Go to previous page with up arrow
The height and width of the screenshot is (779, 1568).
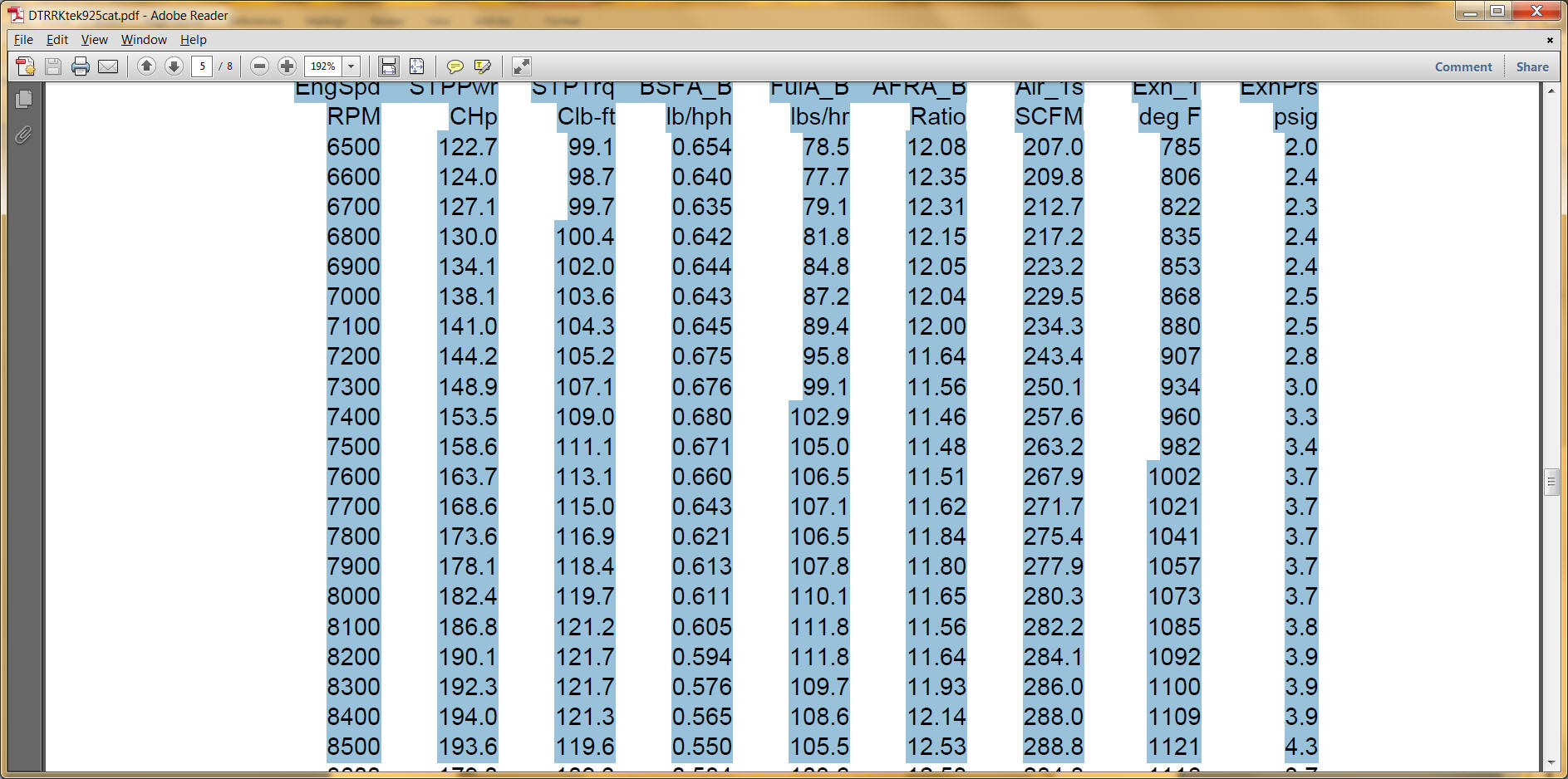coord(146,66)
